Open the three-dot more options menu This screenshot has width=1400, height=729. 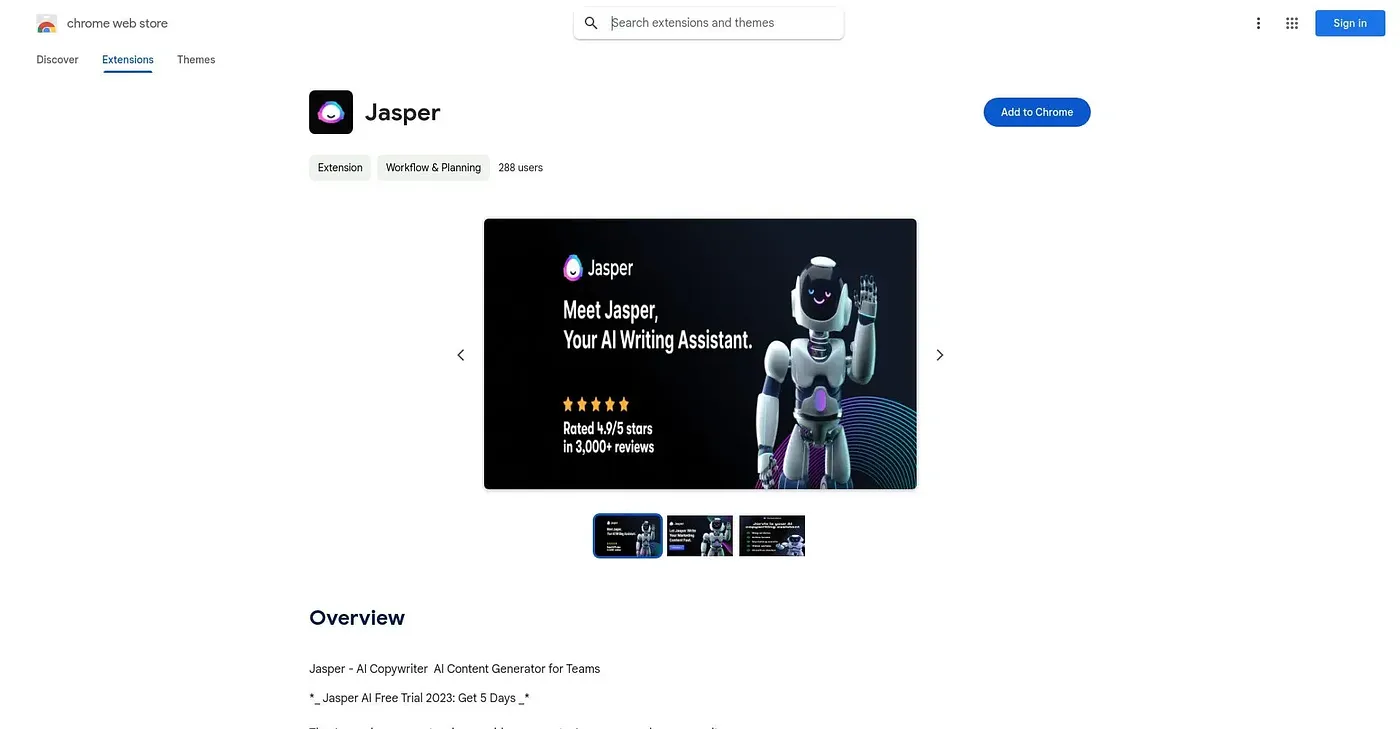[x=1258, y=23]
